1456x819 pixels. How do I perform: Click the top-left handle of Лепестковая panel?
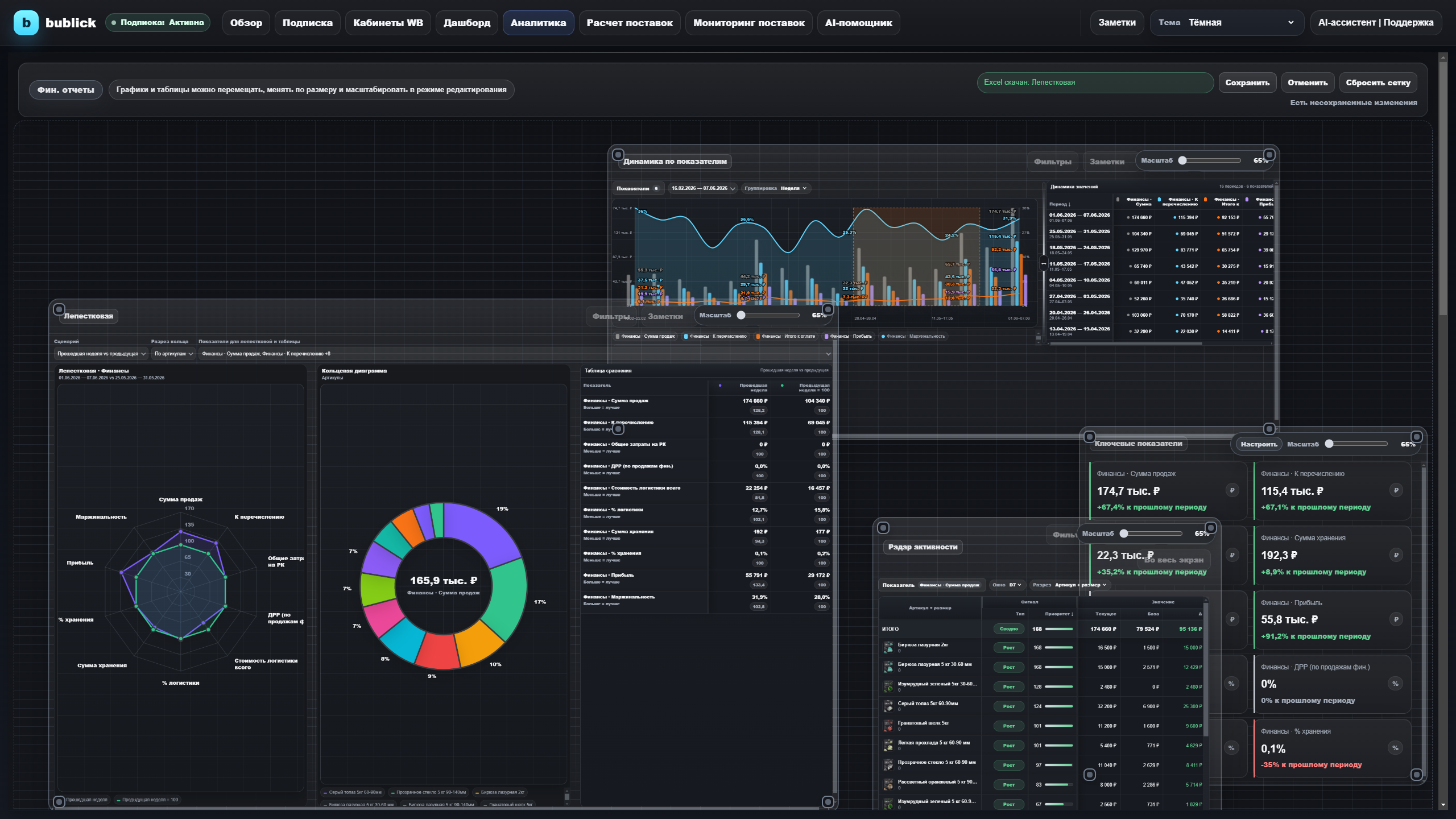(59, 309)
